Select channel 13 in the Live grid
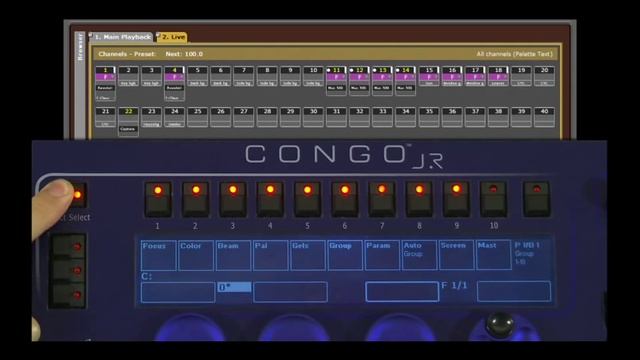This screenshot has height=360, width=640. coord(382,81)
